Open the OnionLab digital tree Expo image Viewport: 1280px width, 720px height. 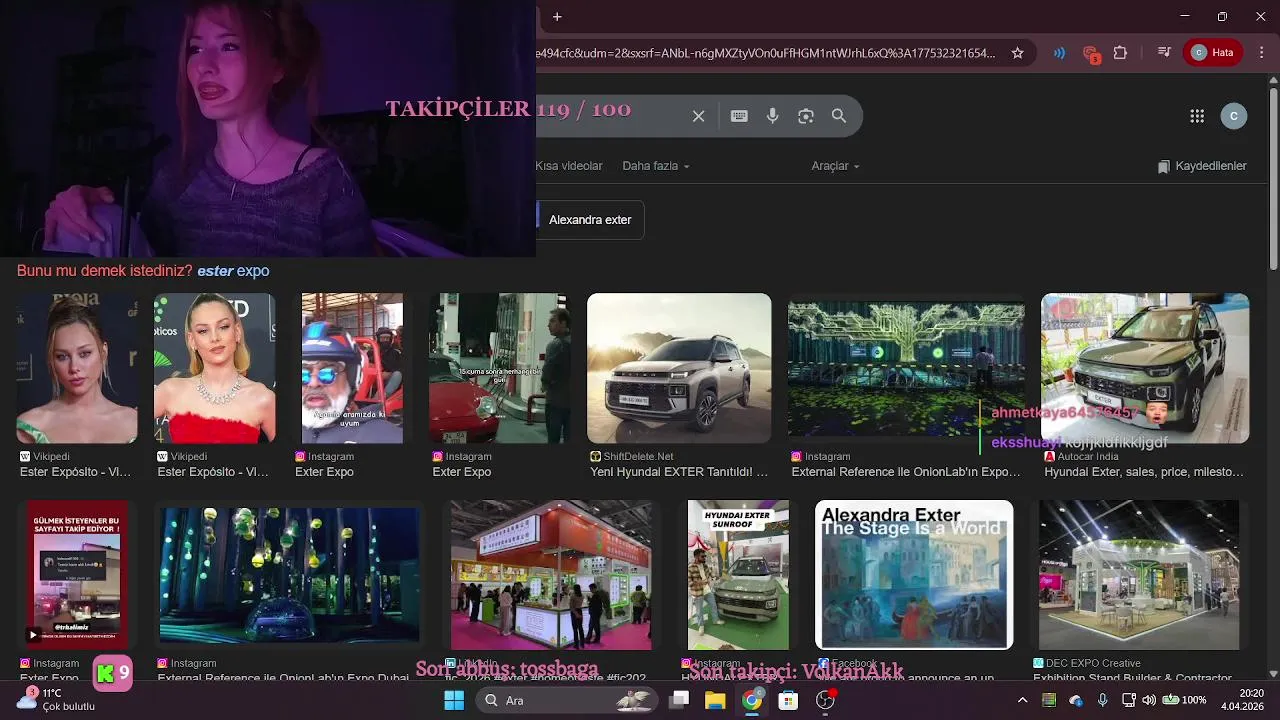906,368
